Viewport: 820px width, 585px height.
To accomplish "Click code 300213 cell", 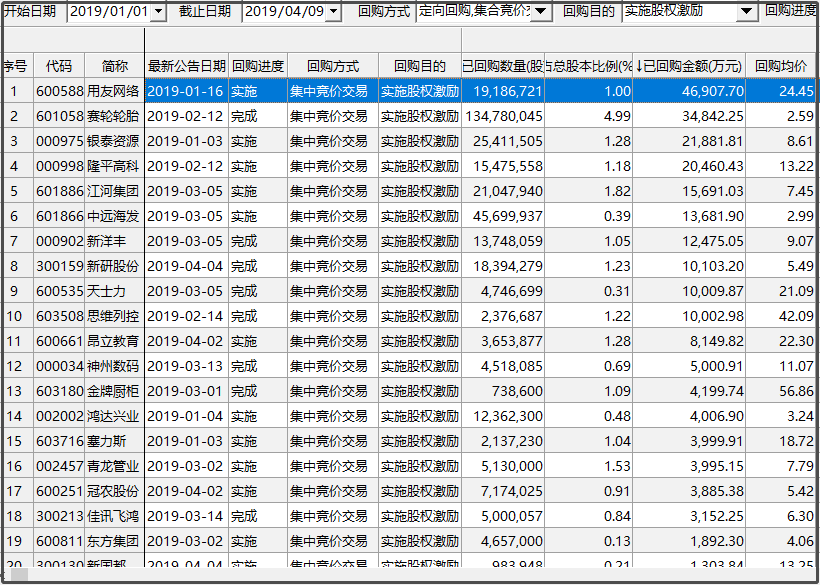I will tap(59, 517).
